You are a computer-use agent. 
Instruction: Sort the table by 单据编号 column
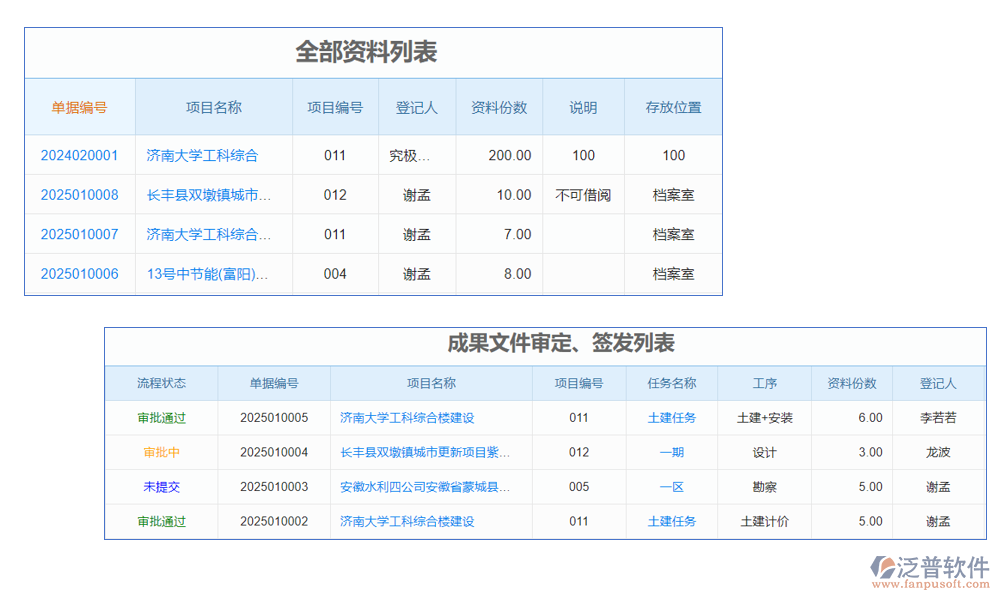pyautogui.click(x=80, y=107)
